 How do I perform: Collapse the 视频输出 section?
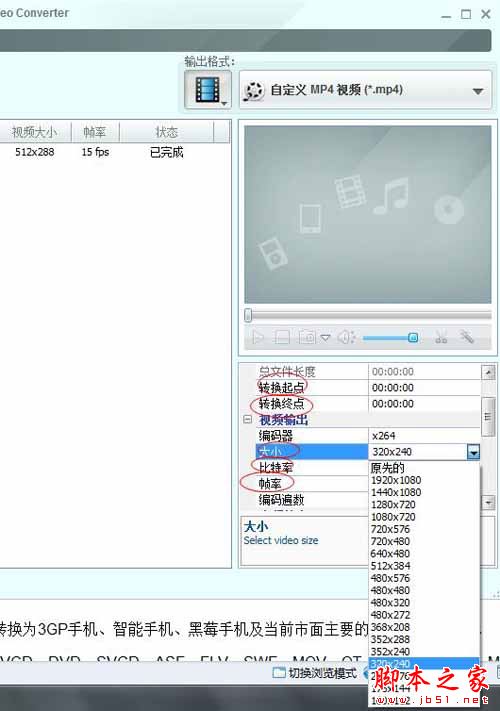248,419
